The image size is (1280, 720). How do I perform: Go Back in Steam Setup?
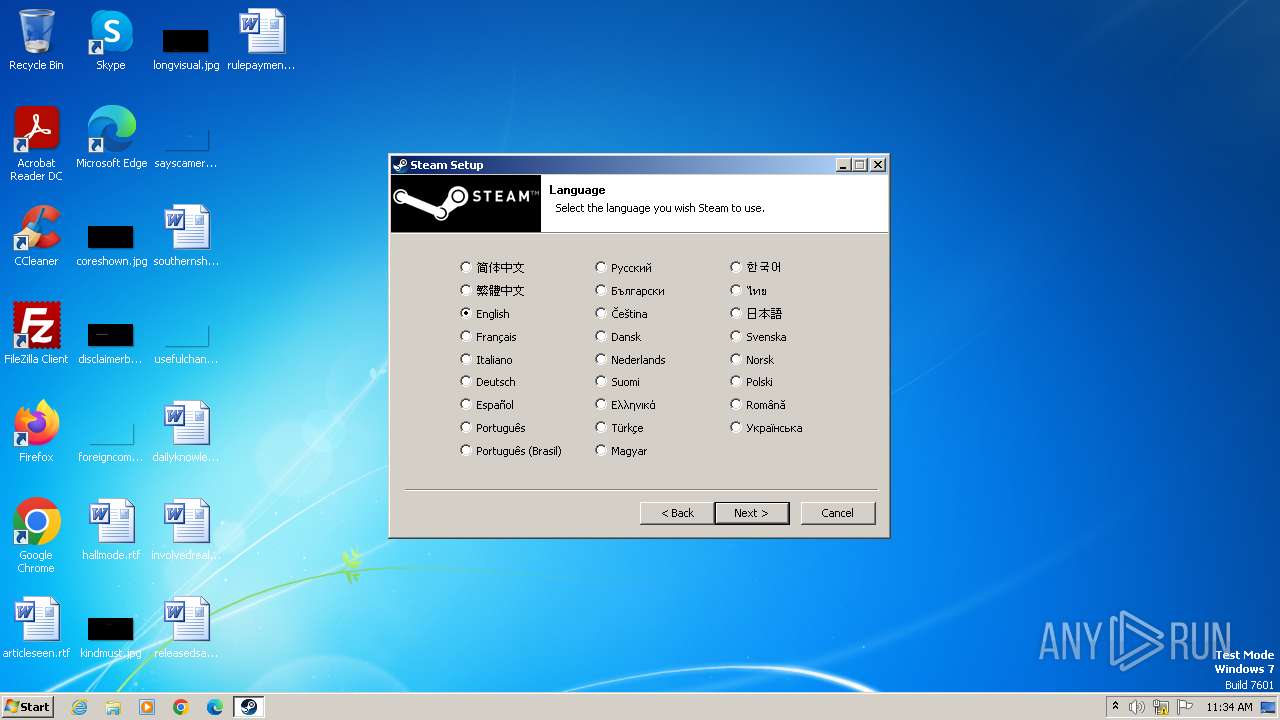677,513
